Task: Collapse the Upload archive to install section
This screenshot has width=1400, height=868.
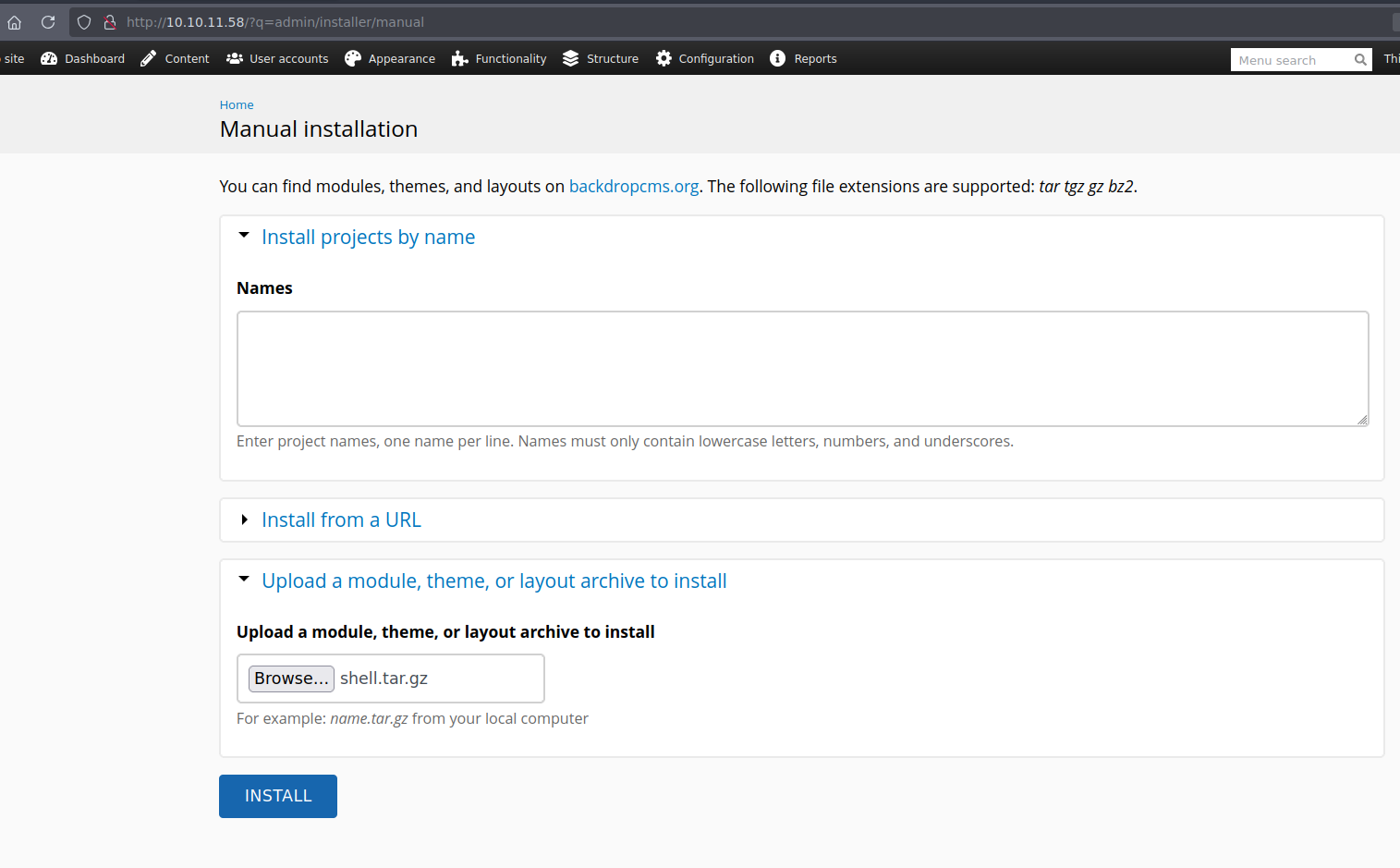Action: coord(493,581)
